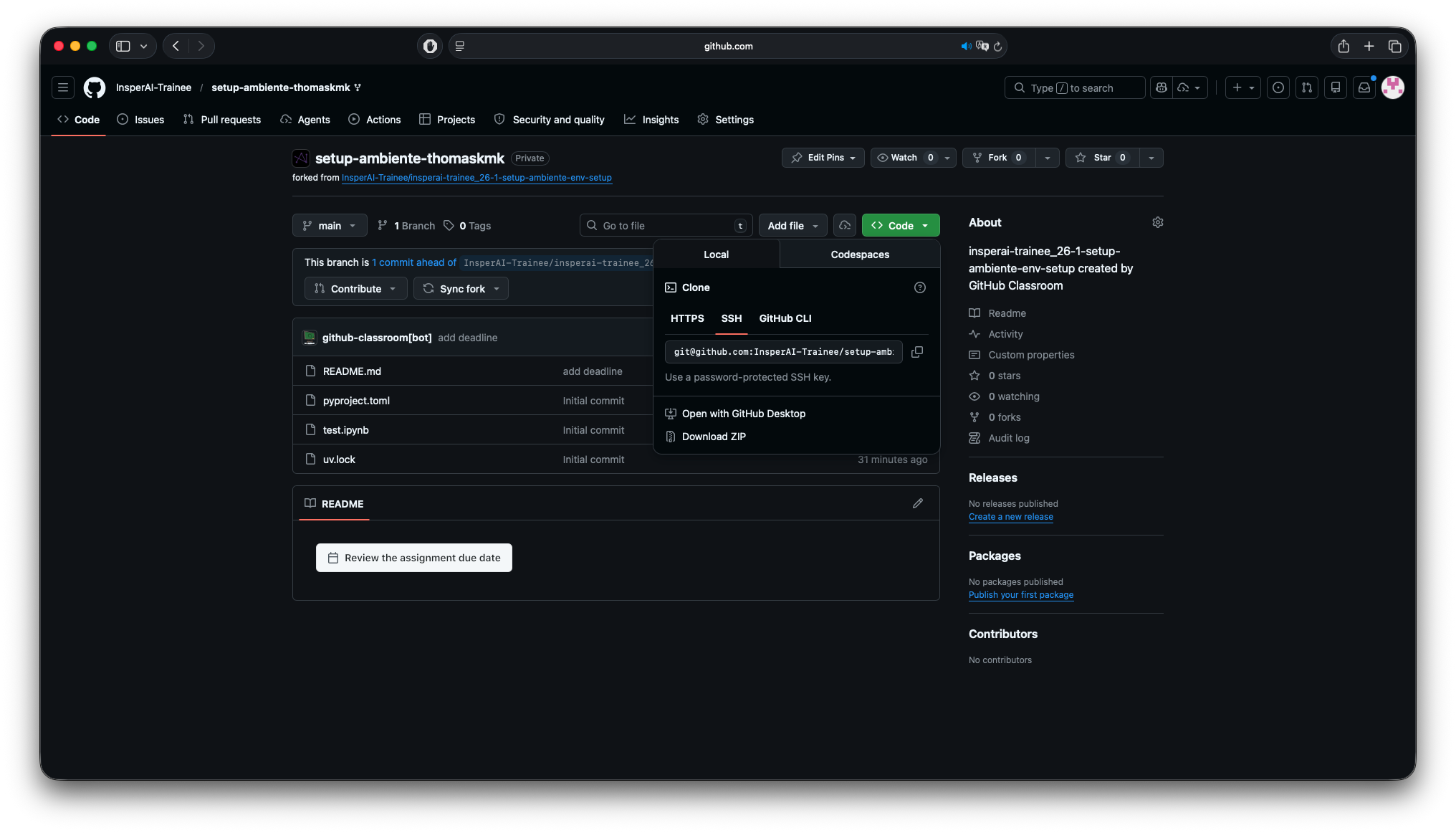
Task: Open the global navigation hamburger menu
Action: pos(63,87)
